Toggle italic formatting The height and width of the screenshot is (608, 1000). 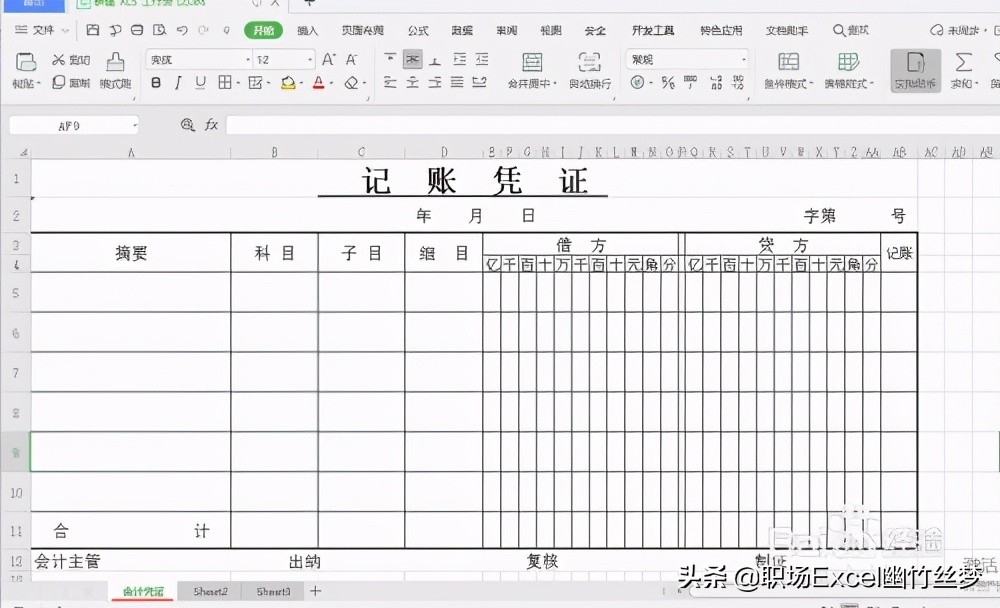(176, 84)
